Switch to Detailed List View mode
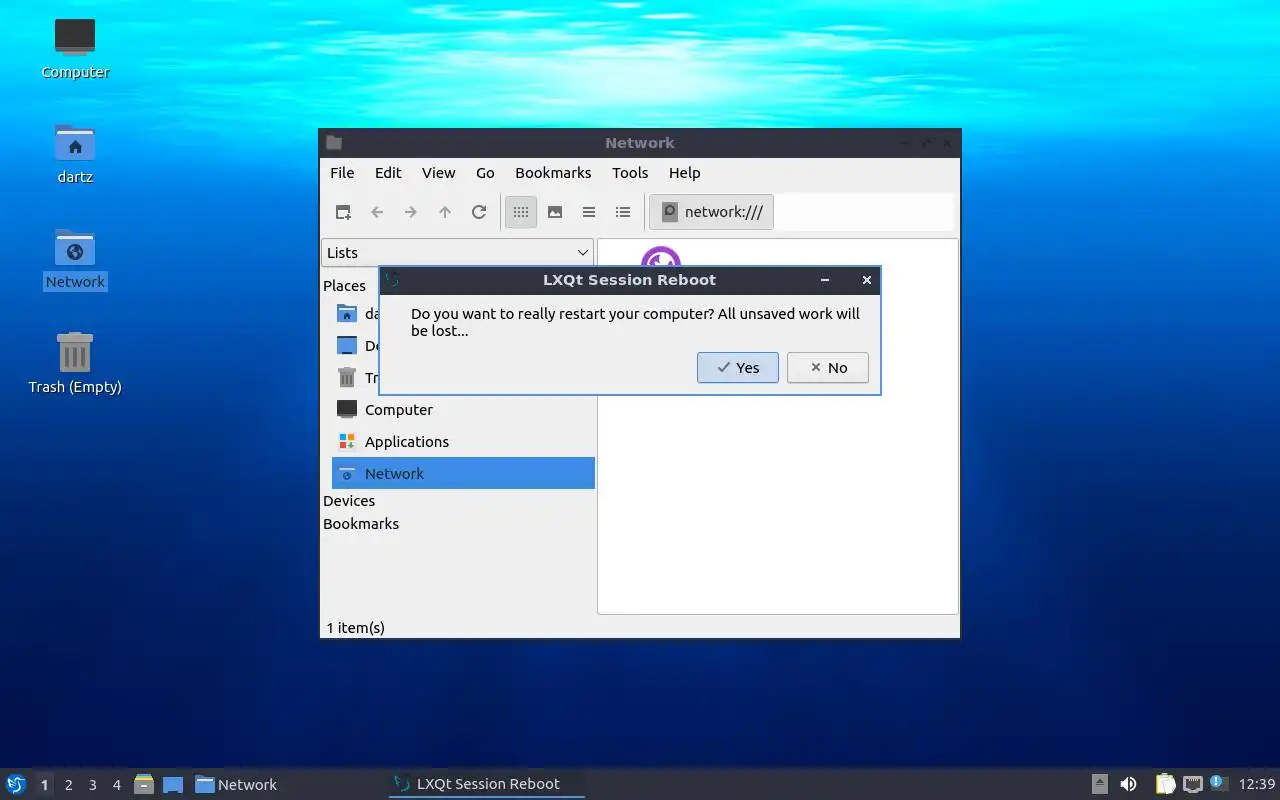Screen dimensions: 1280x800 point(623,212)
